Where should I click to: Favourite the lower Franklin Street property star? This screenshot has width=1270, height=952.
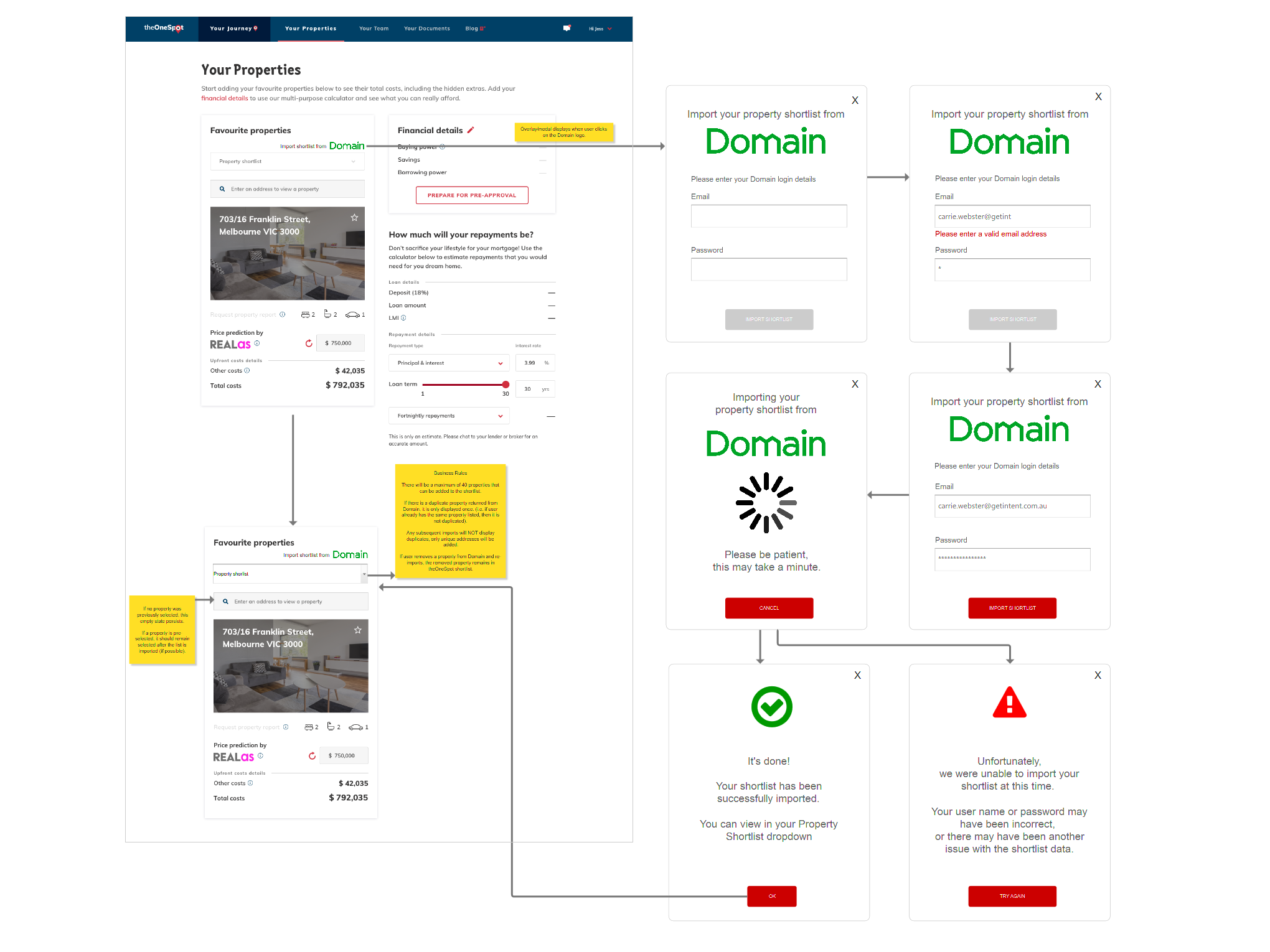point(357,630)
